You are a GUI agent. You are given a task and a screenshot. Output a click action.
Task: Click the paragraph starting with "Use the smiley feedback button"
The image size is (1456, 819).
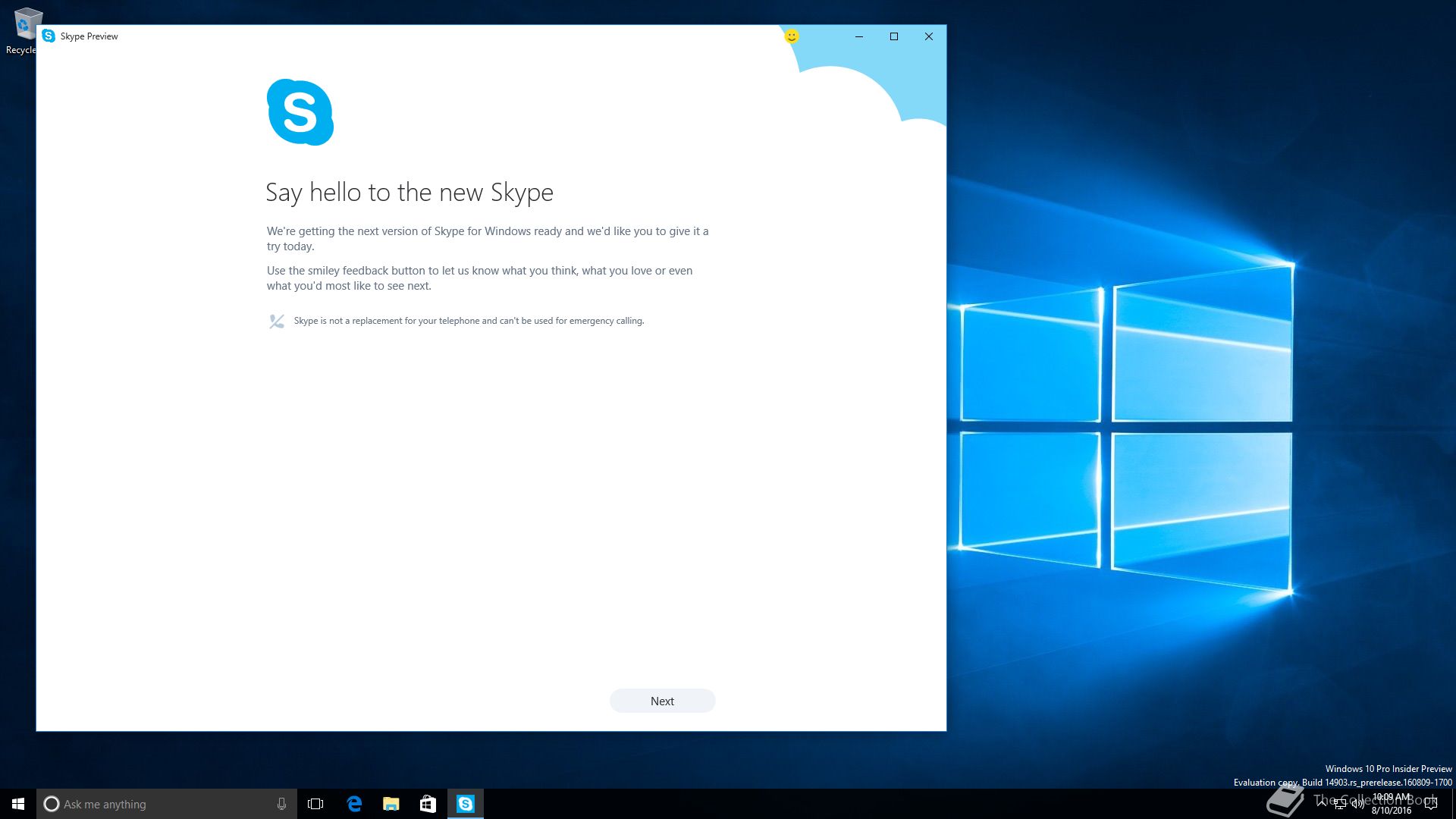coord(479,278)
